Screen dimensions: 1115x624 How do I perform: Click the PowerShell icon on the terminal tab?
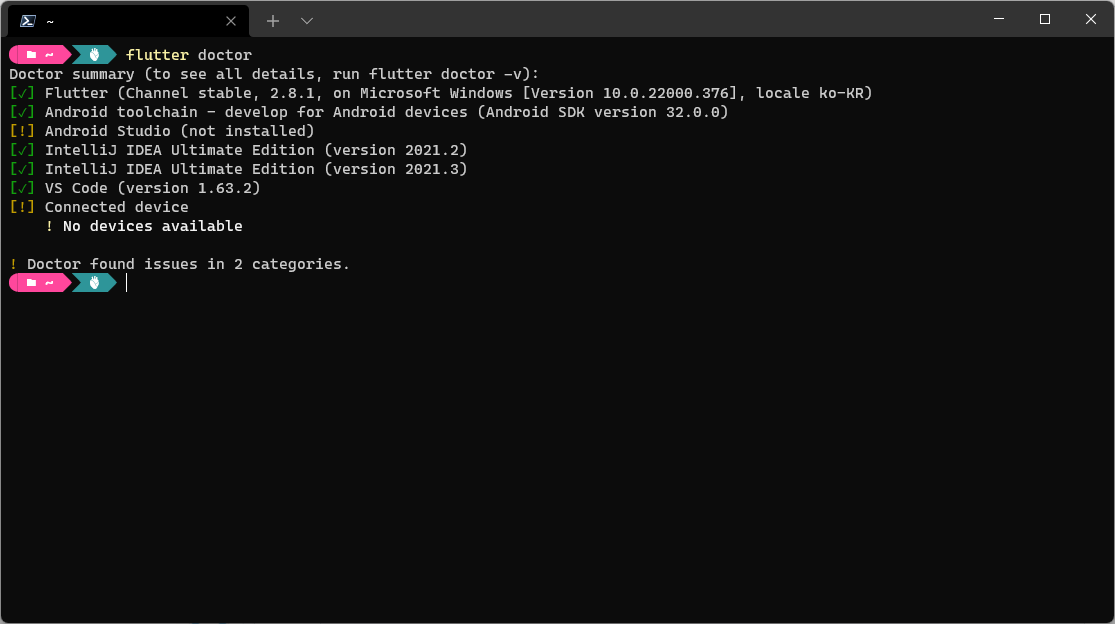click(26, 20)
